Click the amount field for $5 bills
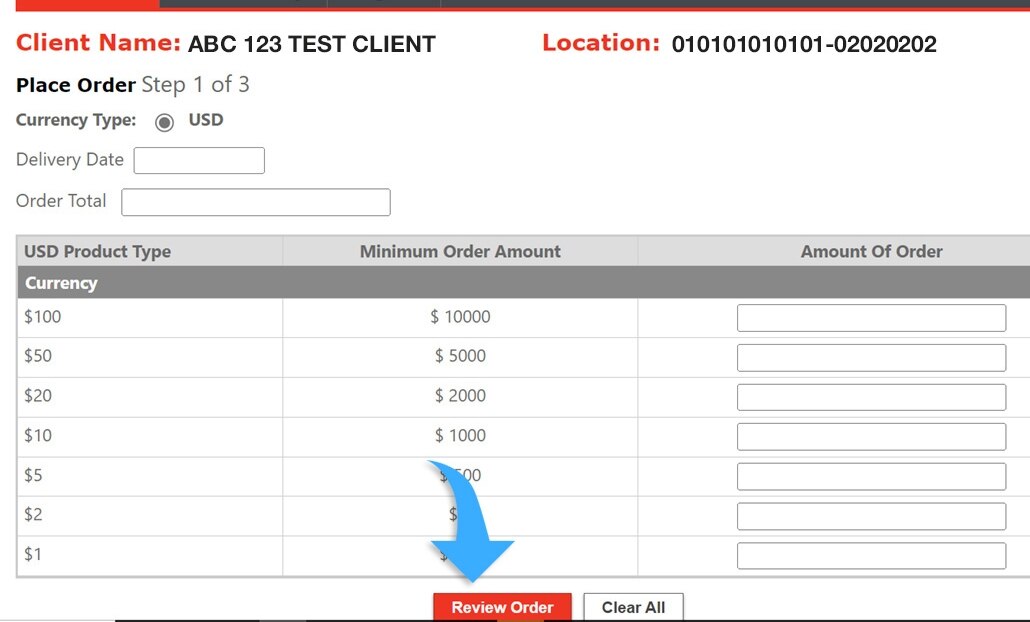The image size is (1030, 622). tap(870, 476)
